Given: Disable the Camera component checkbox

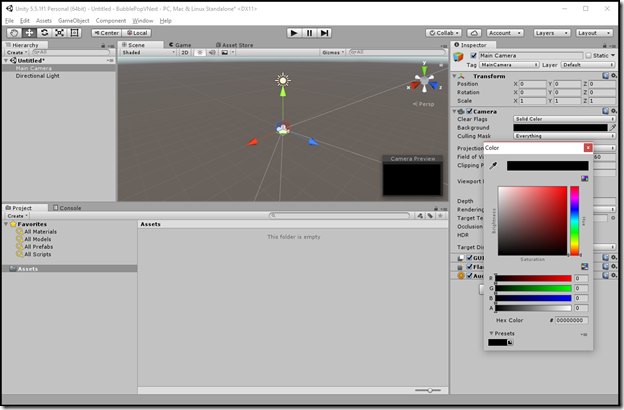Looking at the screenshot, I should (x=469, y=111).
